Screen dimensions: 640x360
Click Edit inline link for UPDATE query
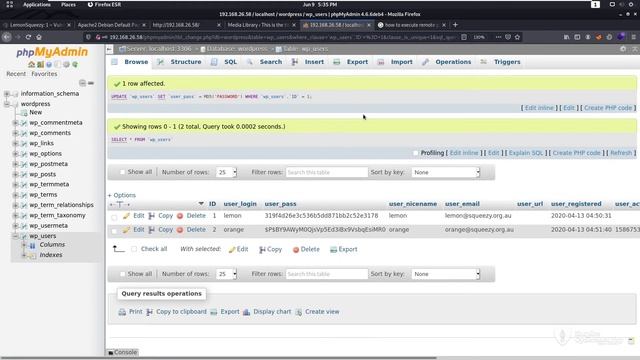coord(539,108)
